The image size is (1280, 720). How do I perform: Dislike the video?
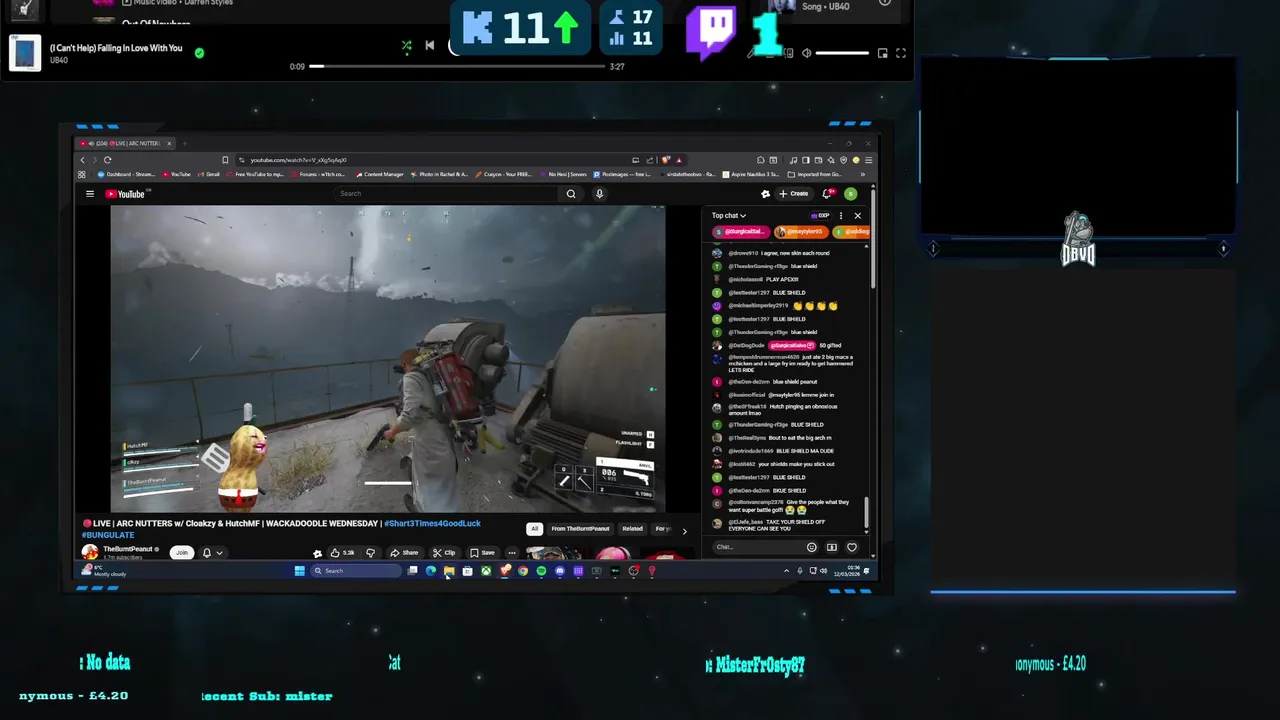(x=370, y=552)
